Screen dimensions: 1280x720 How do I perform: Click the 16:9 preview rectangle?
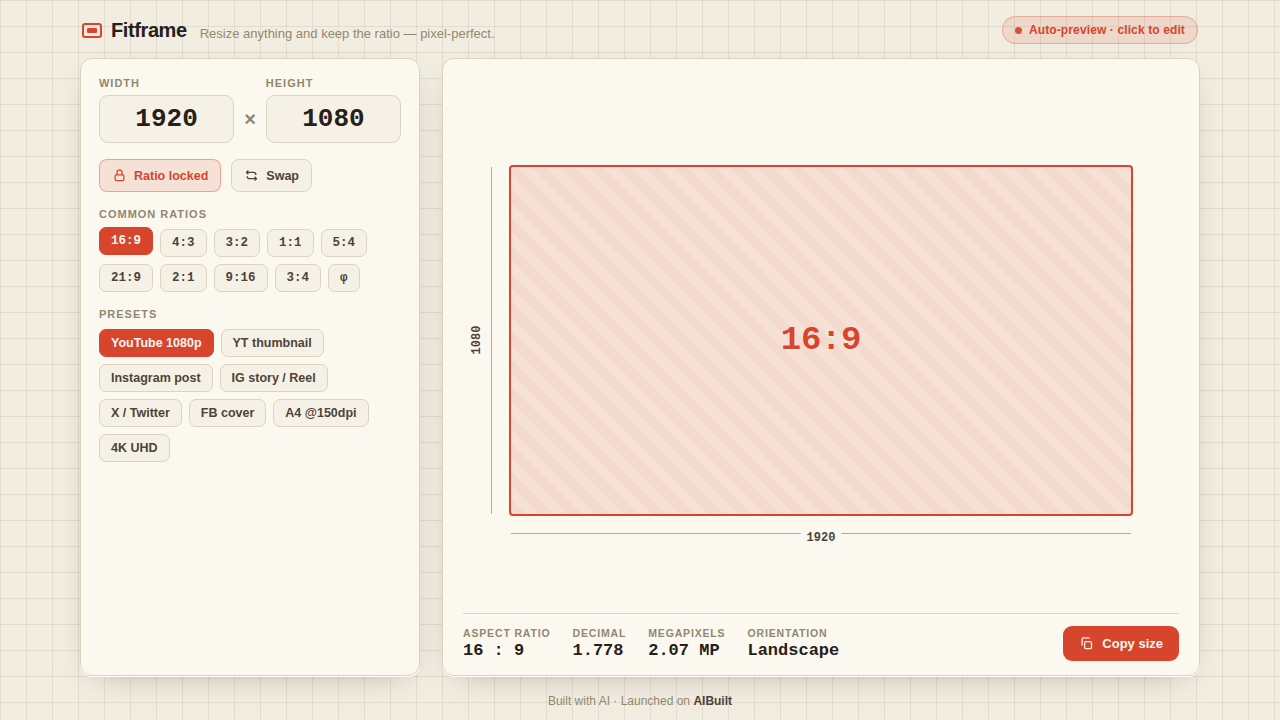pyautogui.click(x=821, y=340)
